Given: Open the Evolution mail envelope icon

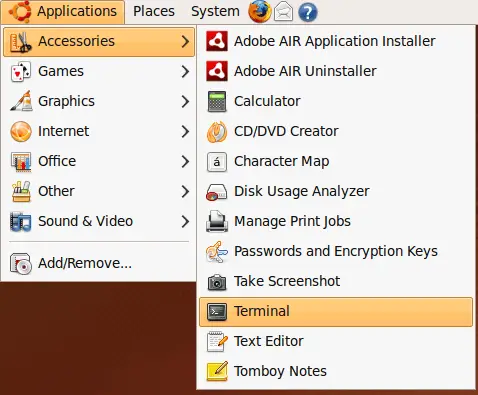Looking at the screenshot, I should (x=283, y=12).
